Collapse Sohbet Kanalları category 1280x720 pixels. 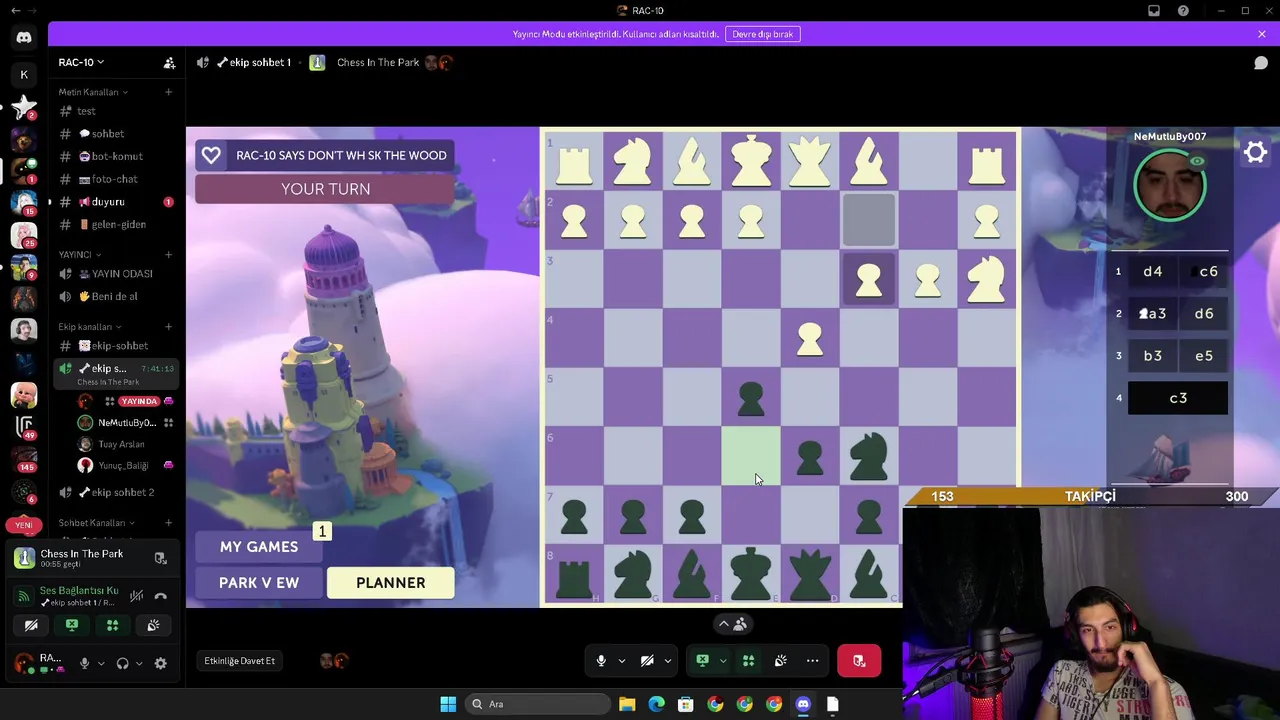(95, 523)
